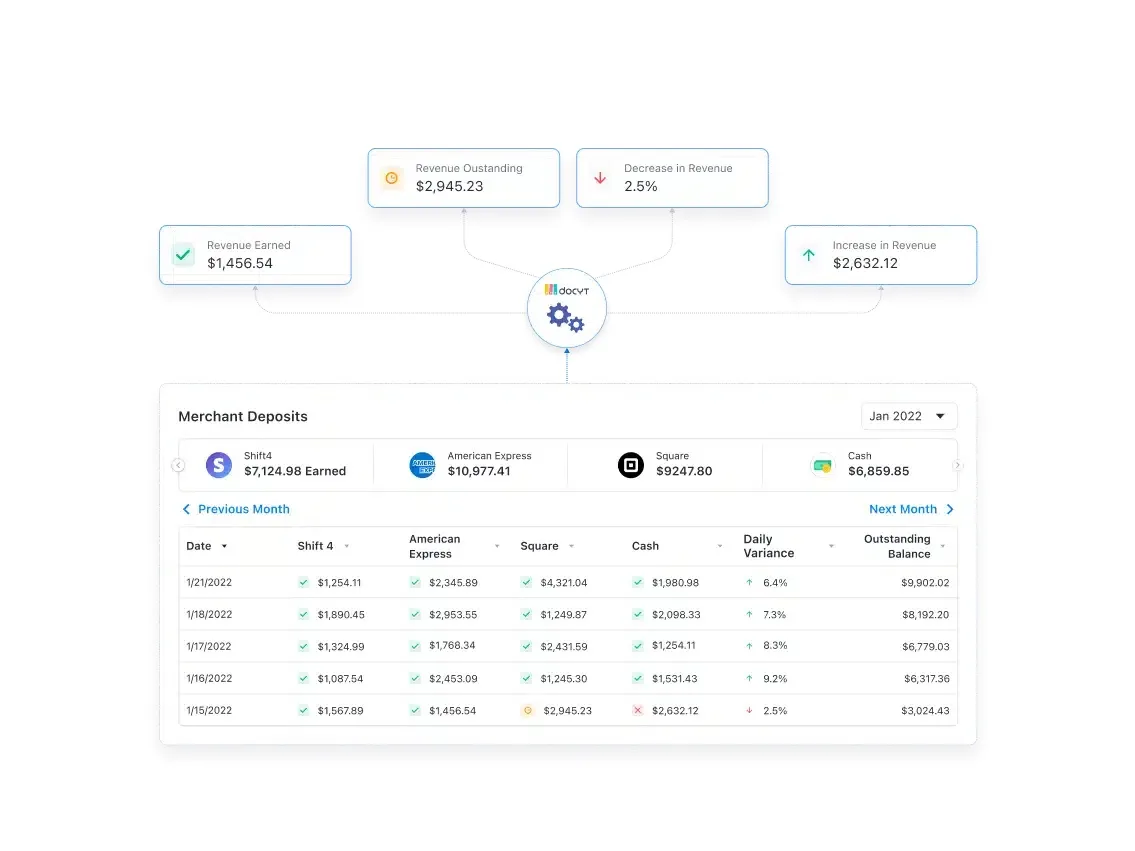Open the American Express column dropdown arrow
Image resolution: width=1135 pixels, height=851 pixels.
point(497,546)
